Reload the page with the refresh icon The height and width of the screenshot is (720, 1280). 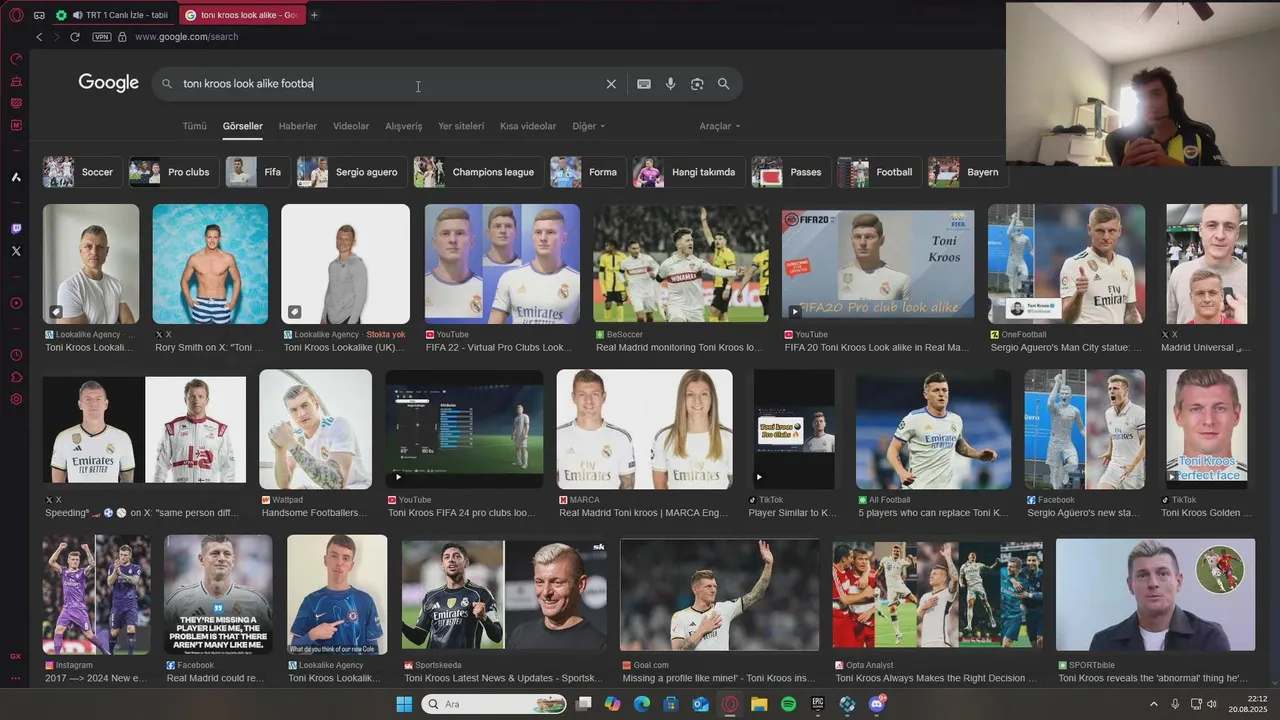click(75, 37)
